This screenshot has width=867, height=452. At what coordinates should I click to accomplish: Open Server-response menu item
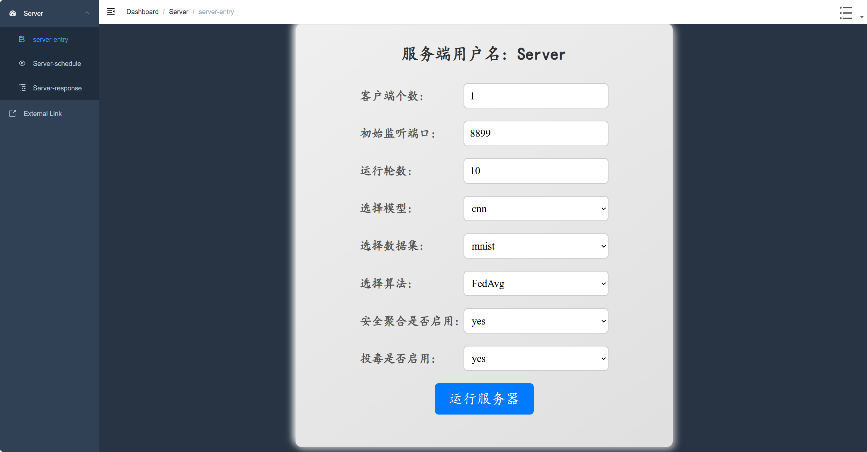click(57, 88)
